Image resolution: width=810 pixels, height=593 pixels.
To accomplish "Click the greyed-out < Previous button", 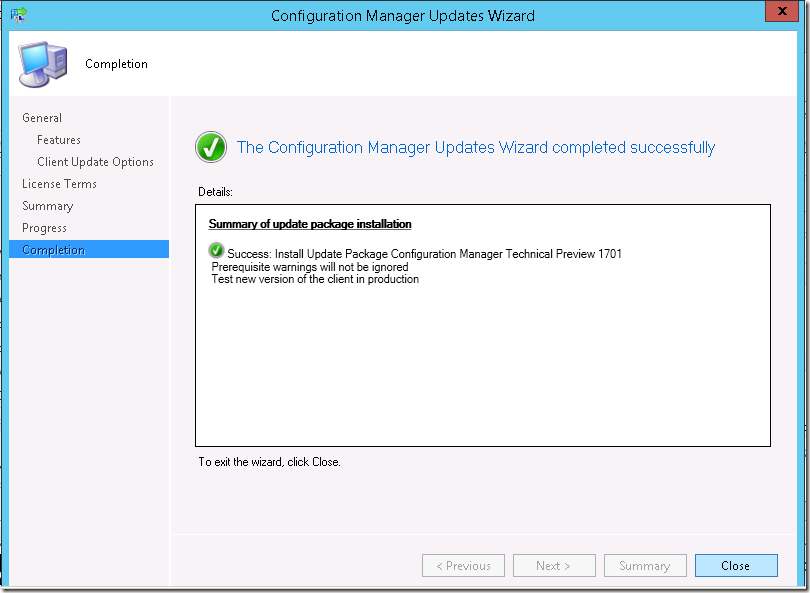I will coord(463,566).
